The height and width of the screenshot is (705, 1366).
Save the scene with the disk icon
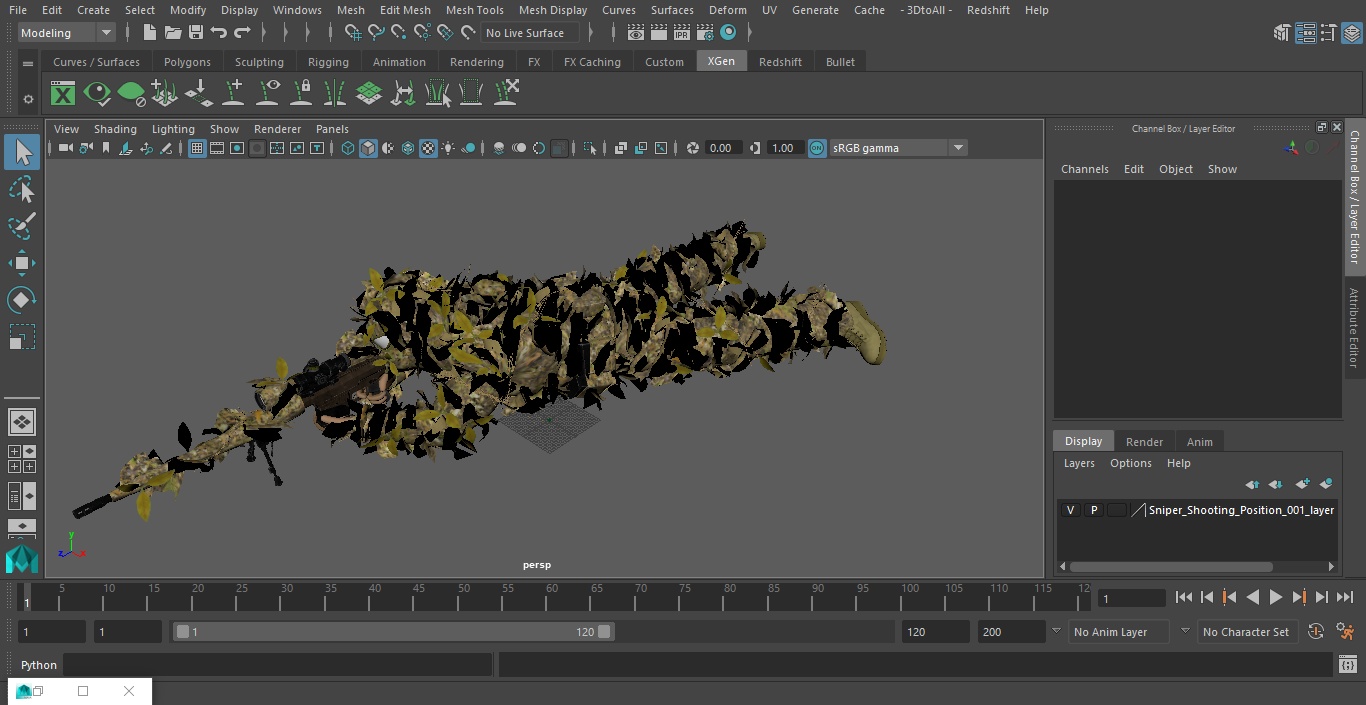pos(196,33)
